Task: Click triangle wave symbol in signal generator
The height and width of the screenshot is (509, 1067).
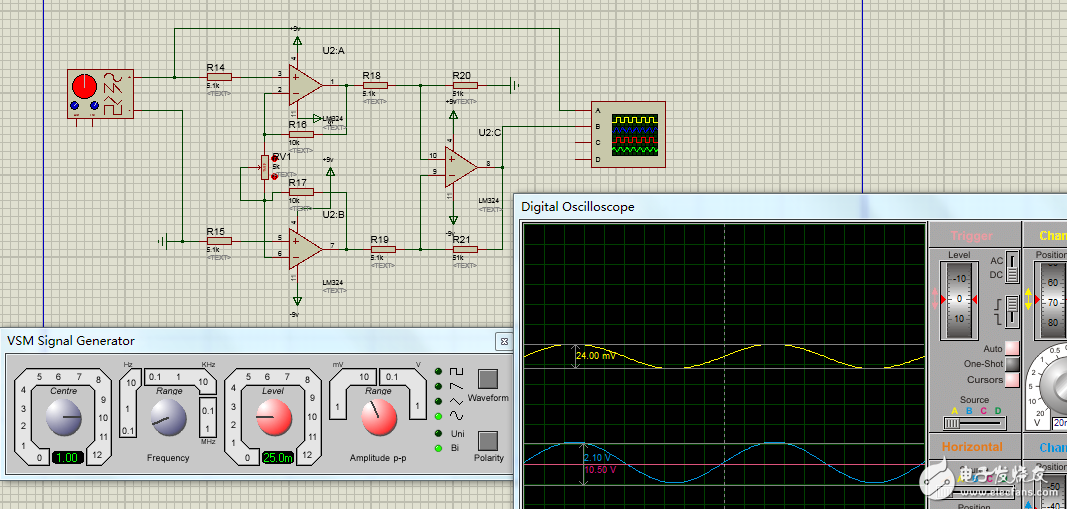Action: pos(457,401)
